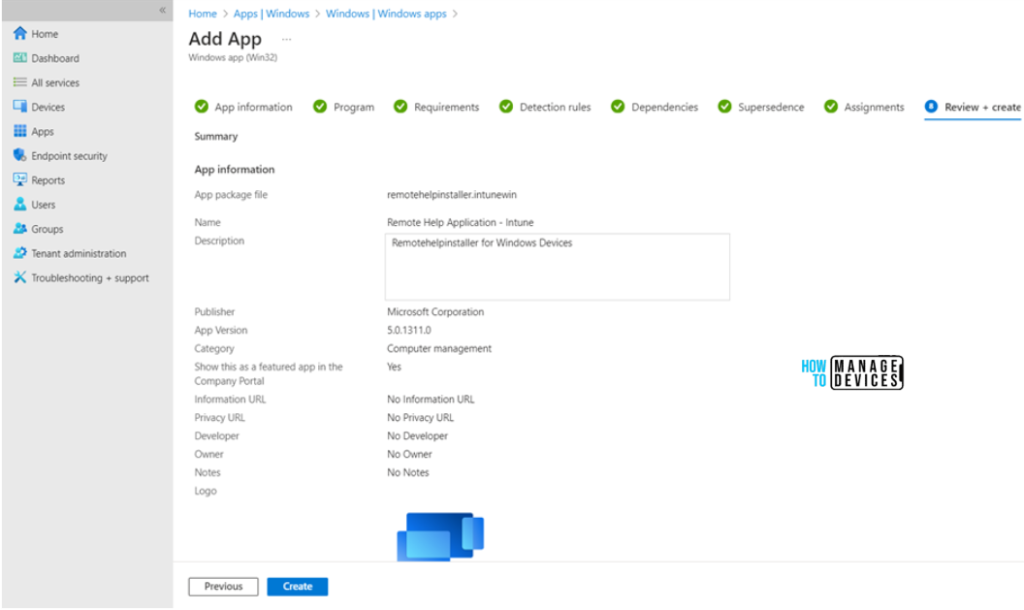Click green checkmark beside Assignments step

831,106
